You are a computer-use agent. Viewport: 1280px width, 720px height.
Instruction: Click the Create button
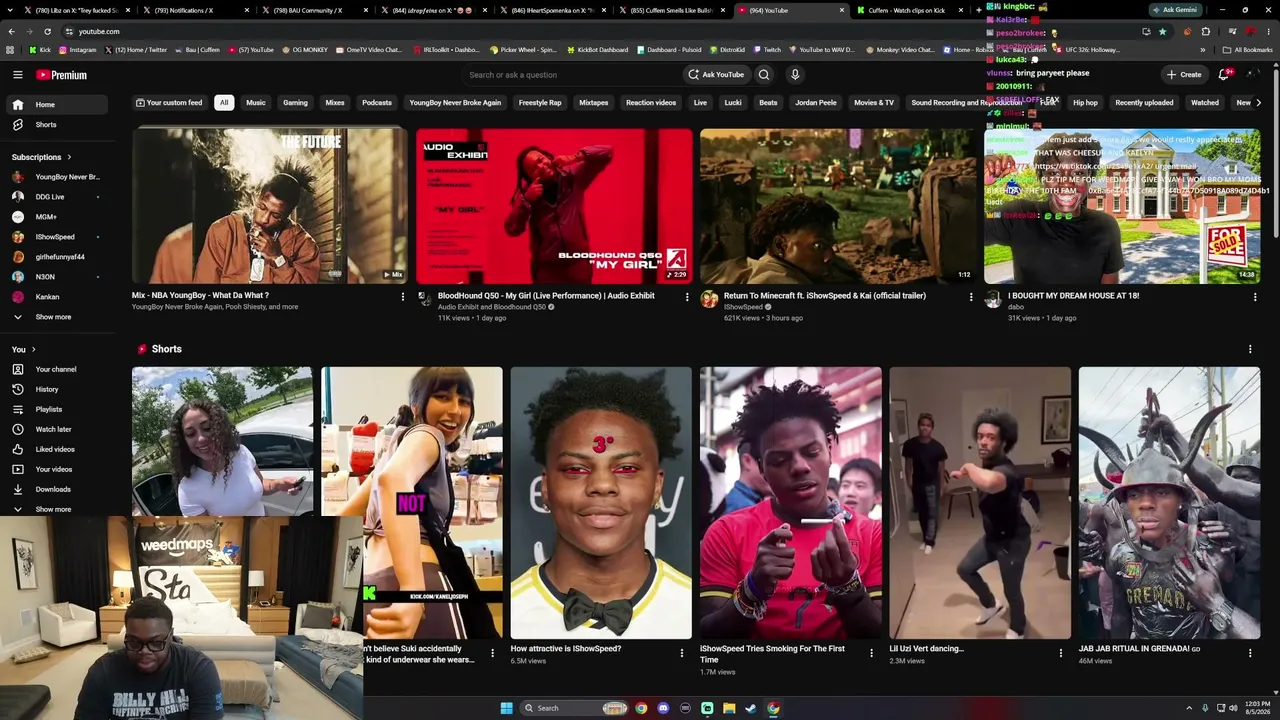(x=1184, y=75)
